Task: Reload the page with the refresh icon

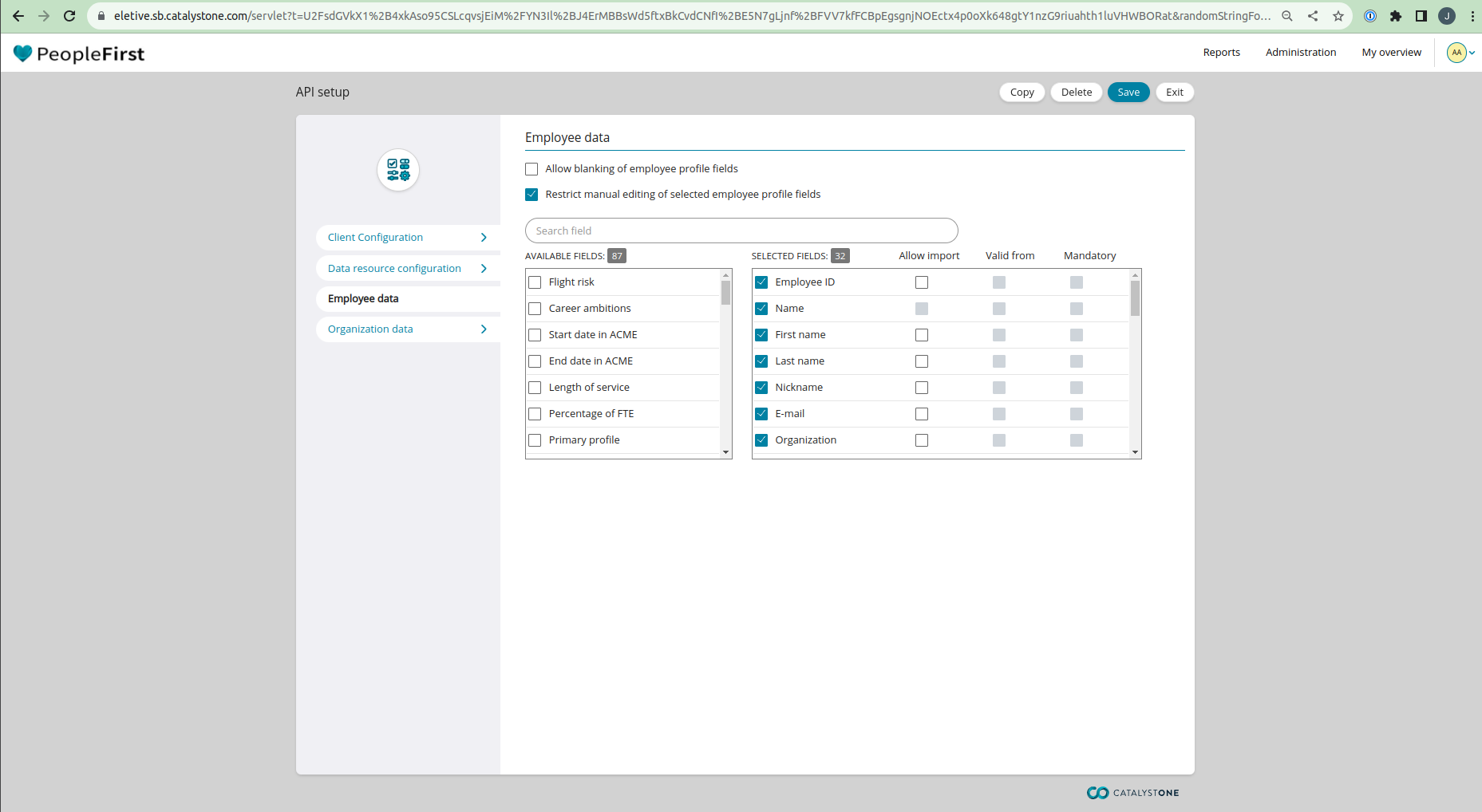Action: [69, 16]
